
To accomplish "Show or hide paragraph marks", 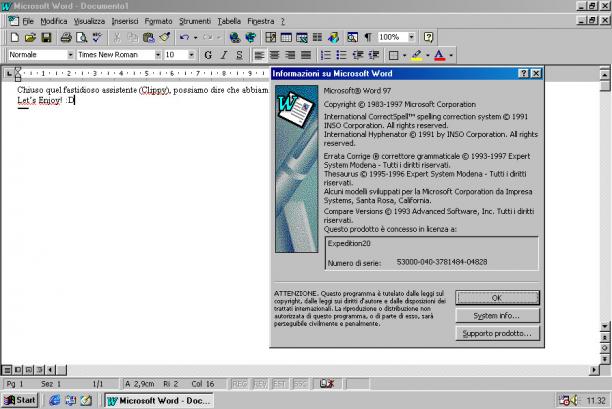I will 368,37.
